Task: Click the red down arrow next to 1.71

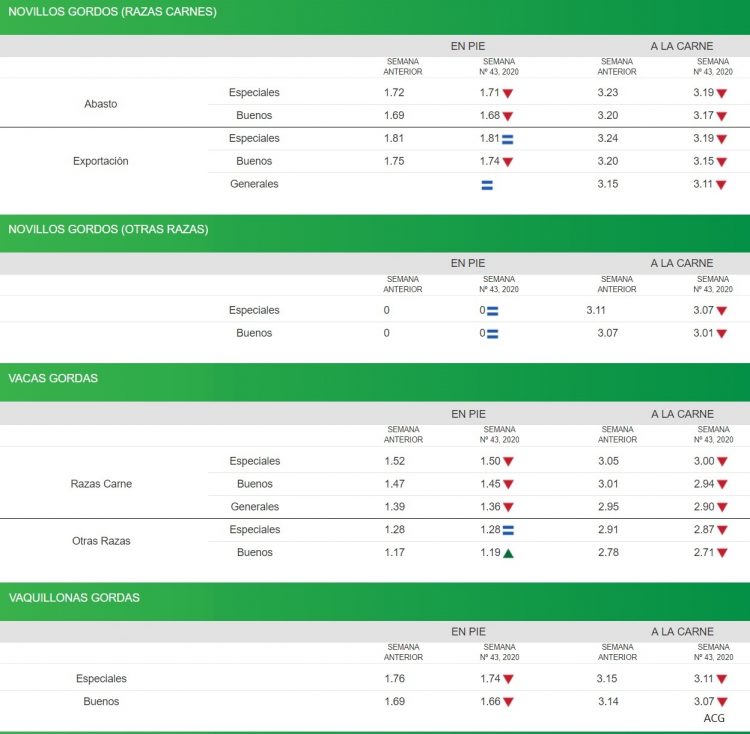Action: pos(508,93)
